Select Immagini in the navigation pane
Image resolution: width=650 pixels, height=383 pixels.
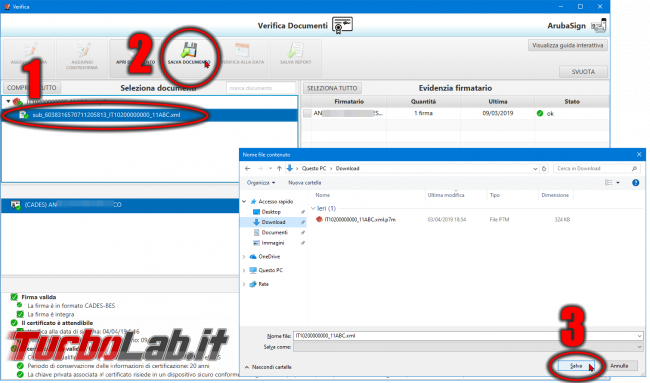273,243
